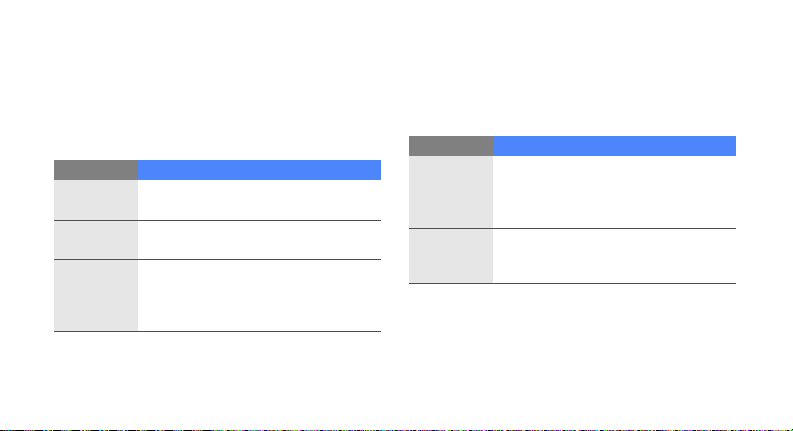Click left table first row light gray cell
The image size is (793, 431).
96,200
